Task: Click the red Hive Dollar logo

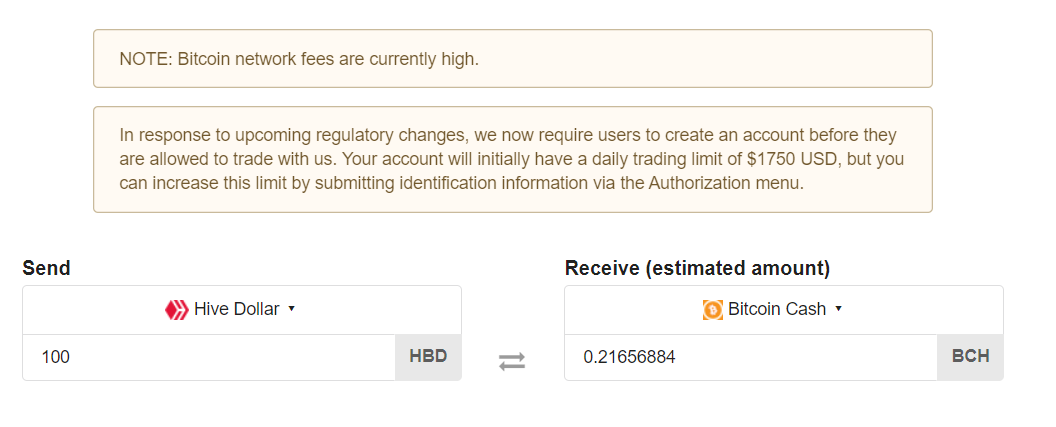Action: [x=176, y=310]
